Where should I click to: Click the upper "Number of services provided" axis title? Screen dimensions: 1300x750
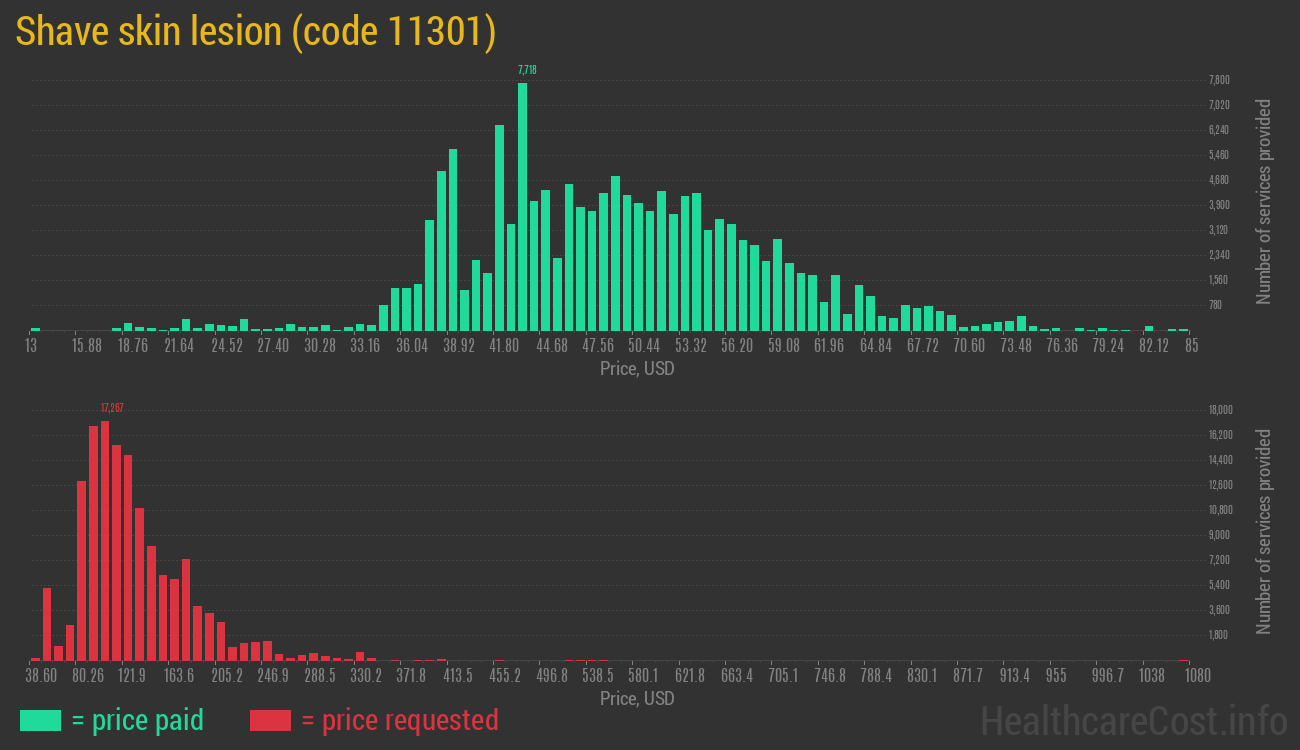pos(1263,201)
